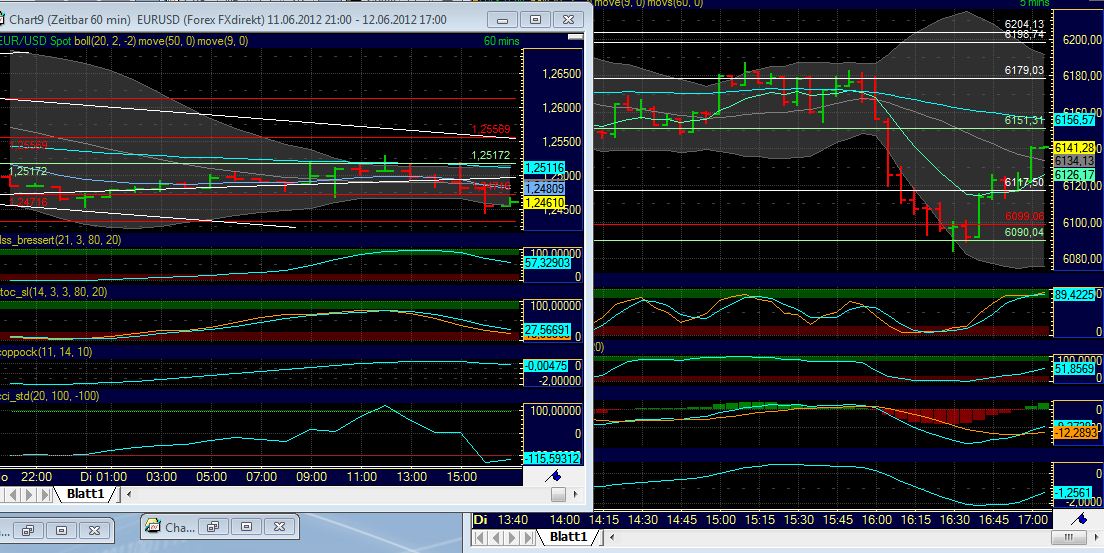Close the leftmost minimized window
The image size is (1104, 553).
(94, 530)
